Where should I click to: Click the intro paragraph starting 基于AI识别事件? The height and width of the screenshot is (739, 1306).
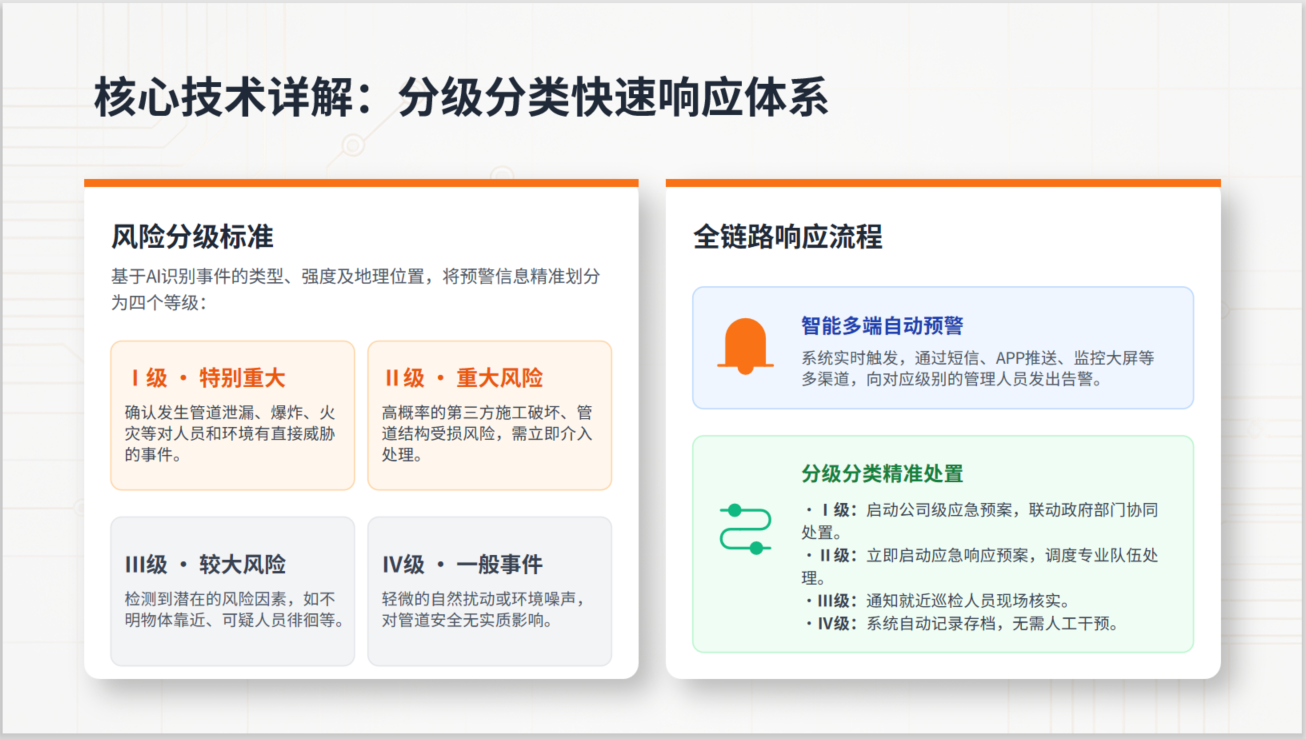(357, 289)
